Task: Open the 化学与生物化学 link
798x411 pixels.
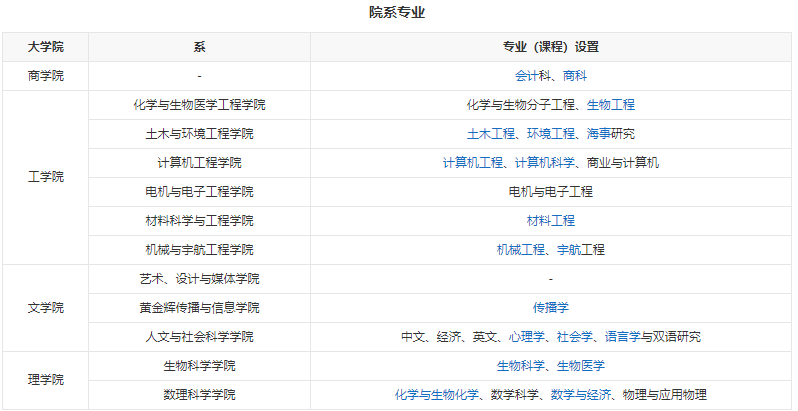Action: click(437, 395)
